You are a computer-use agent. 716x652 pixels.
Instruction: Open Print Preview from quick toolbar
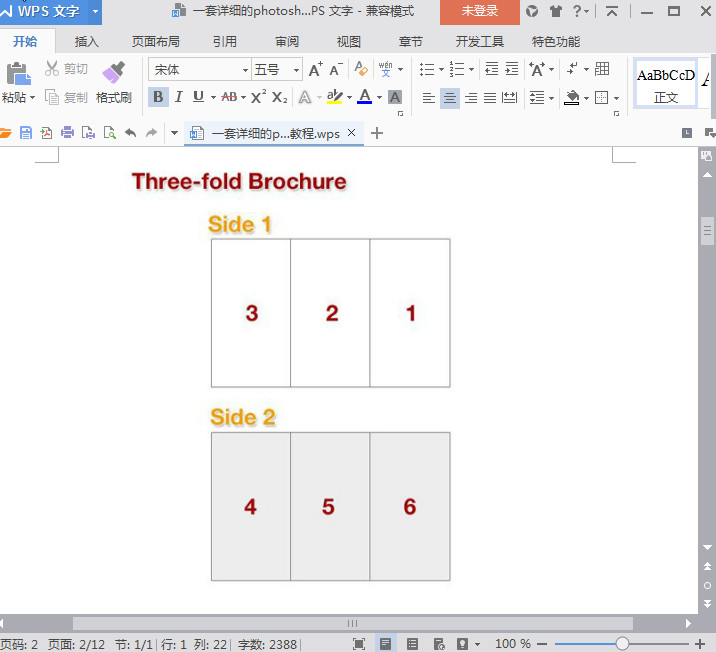(x=109, y=133)
